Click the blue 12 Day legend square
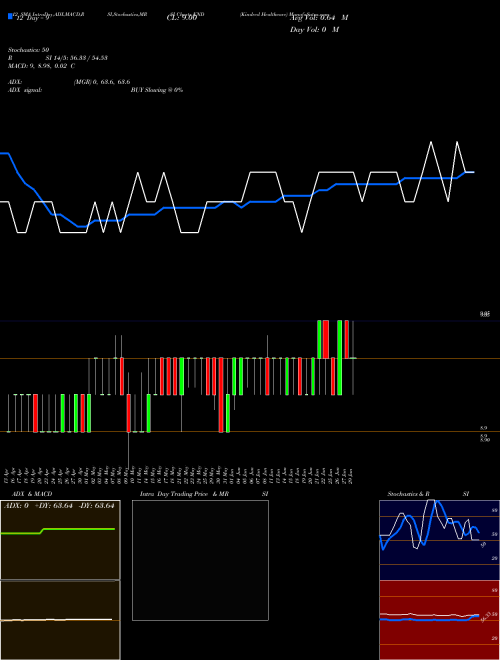500x660 pixels. [x=10, y=17]
